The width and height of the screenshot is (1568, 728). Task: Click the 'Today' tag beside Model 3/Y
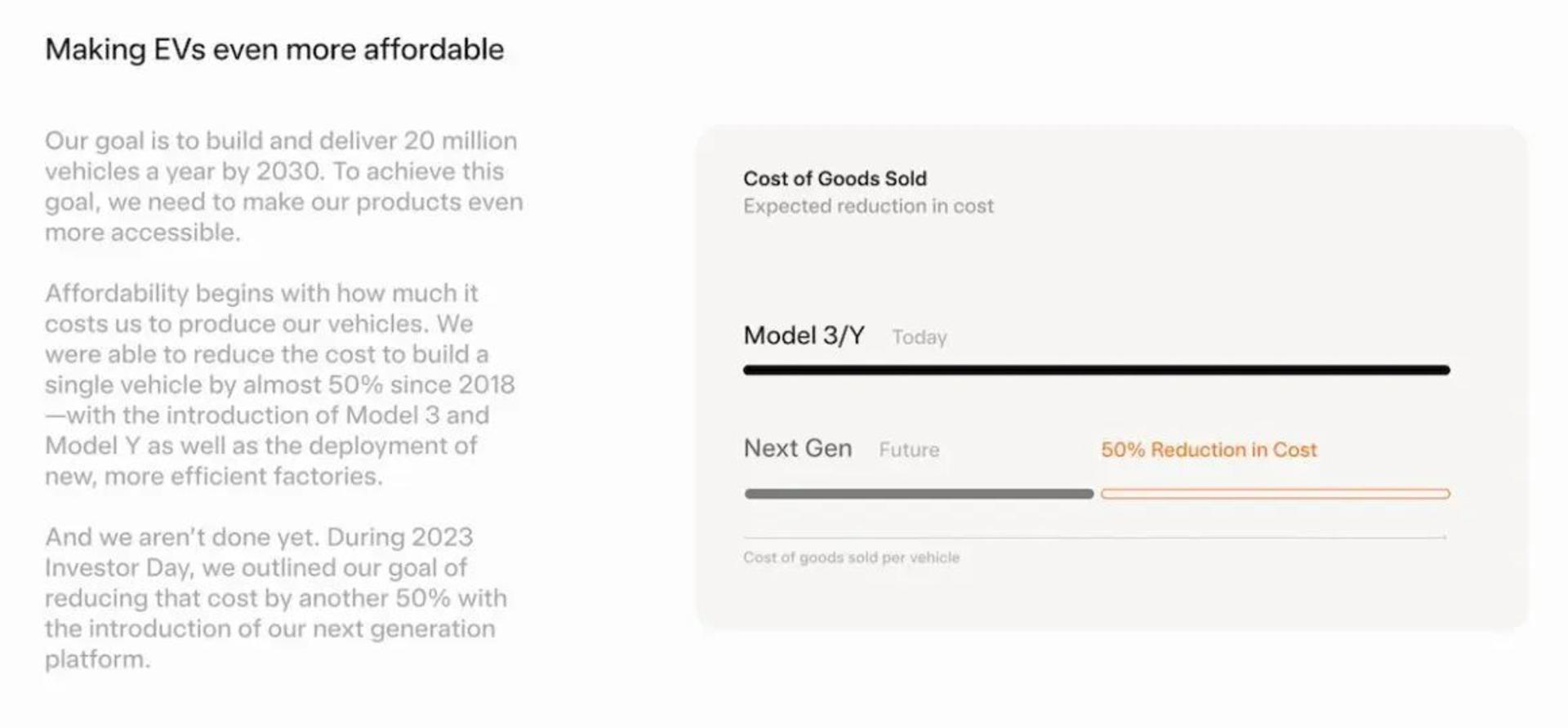click(x=920, y=337)
